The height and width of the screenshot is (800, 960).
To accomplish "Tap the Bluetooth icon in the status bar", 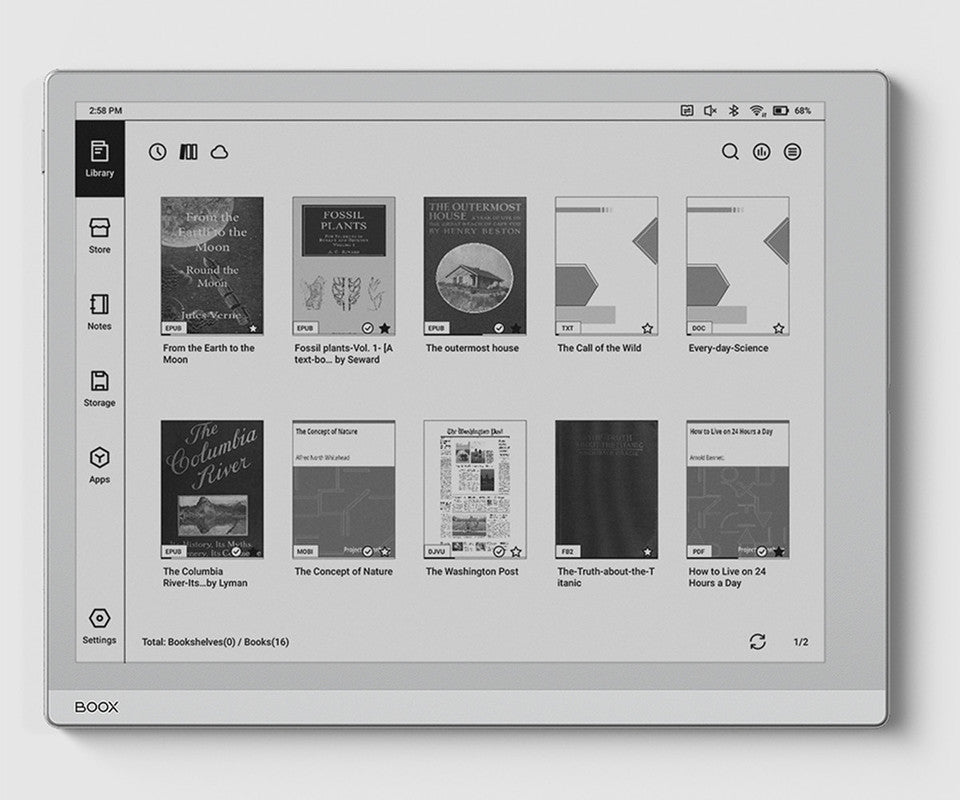I will (732, 110).
